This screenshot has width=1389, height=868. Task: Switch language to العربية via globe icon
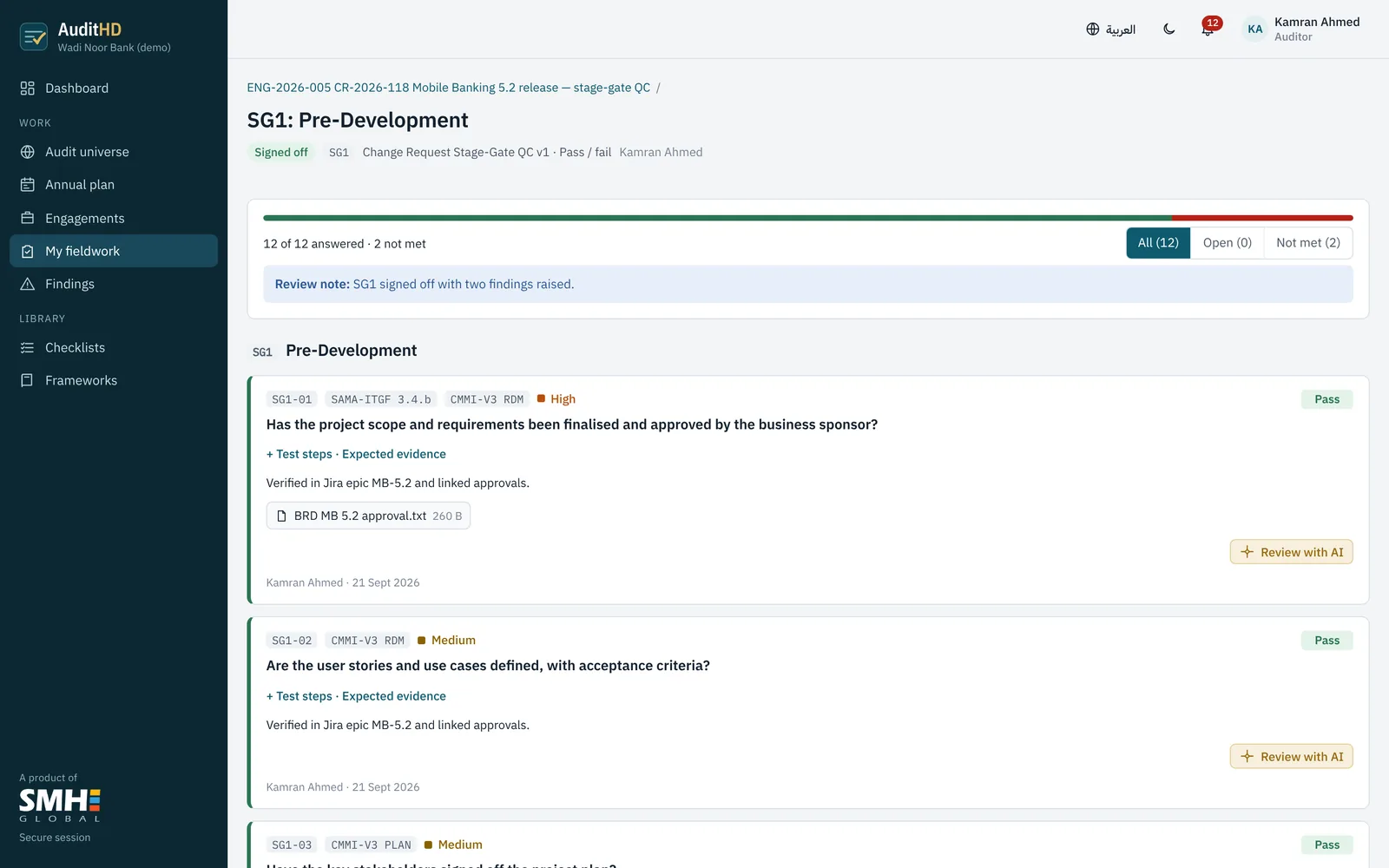tap(1110, 30)
